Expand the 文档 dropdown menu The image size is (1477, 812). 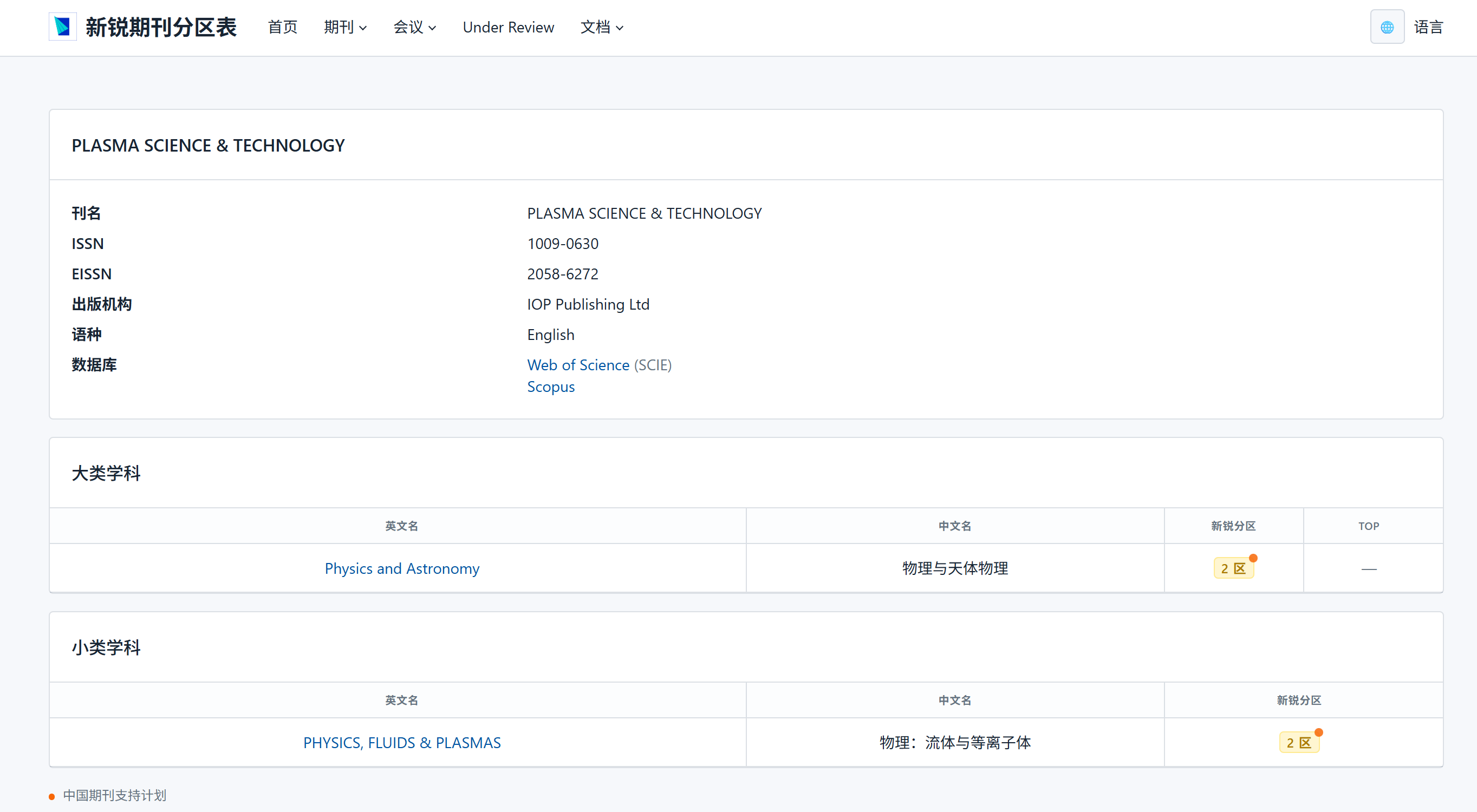tap(601, 27)
